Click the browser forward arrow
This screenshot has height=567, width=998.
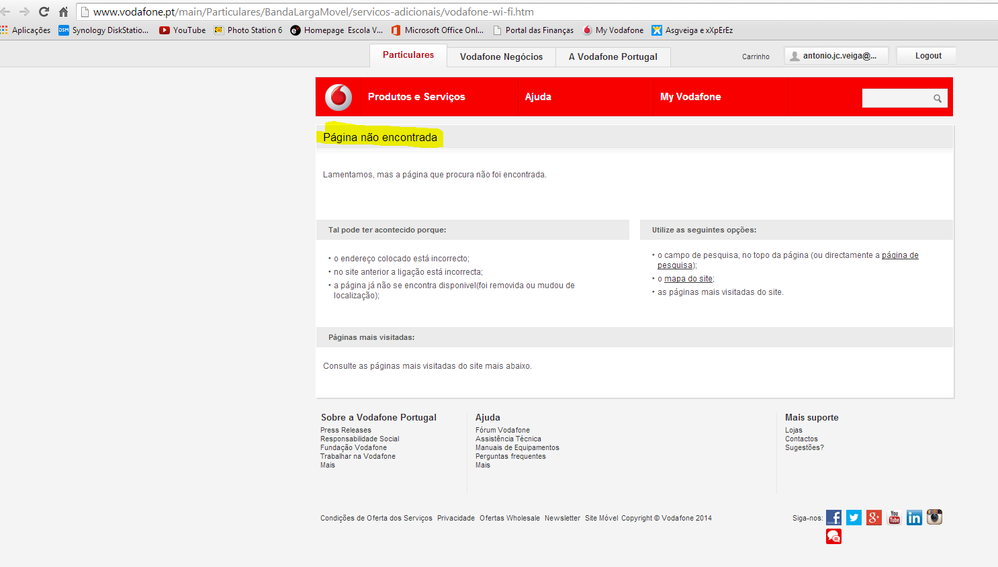[x=24, y=11]
